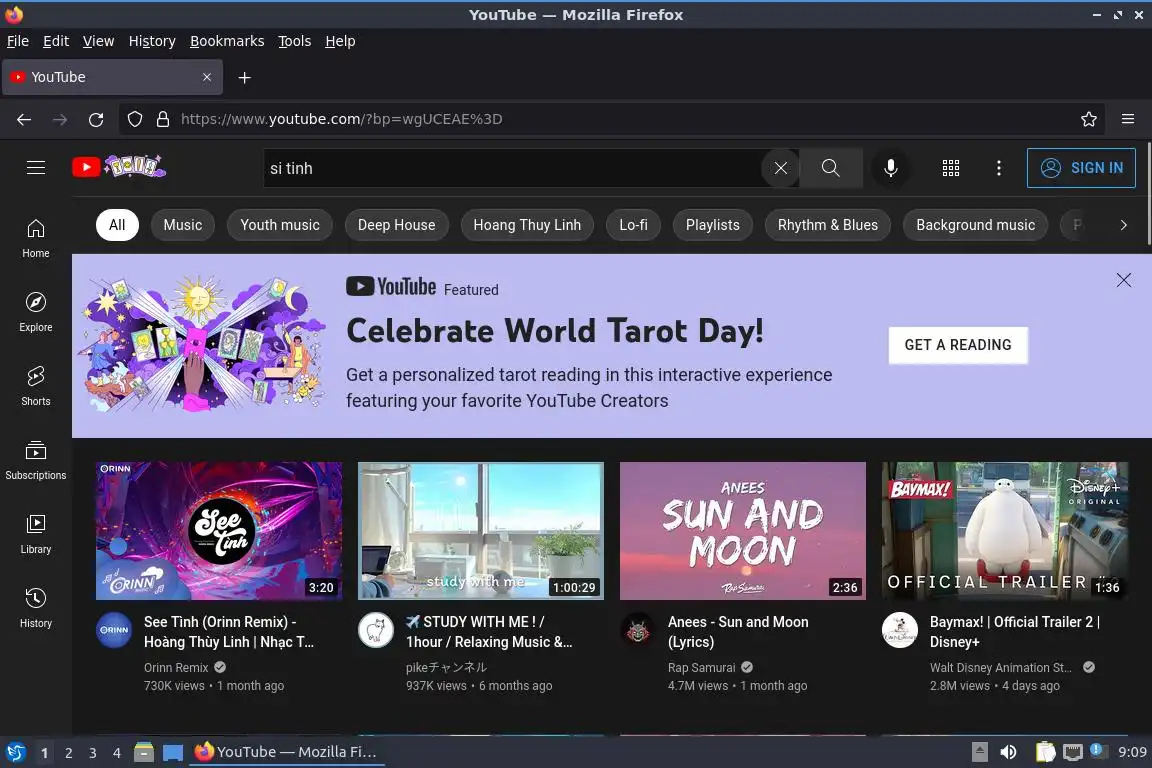1152x768 pixels.
Task: Open Rap Samurai channel avatar
Action: (x=638, y=630)
